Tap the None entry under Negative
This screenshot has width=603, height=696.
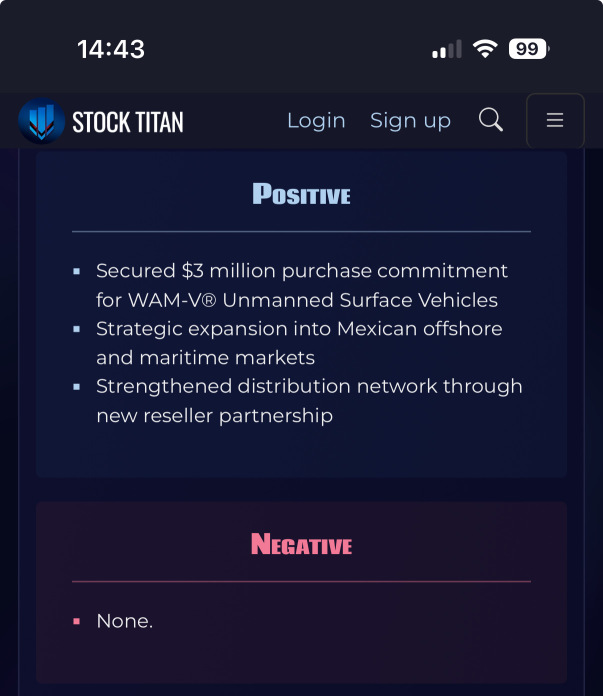[125, 621]
